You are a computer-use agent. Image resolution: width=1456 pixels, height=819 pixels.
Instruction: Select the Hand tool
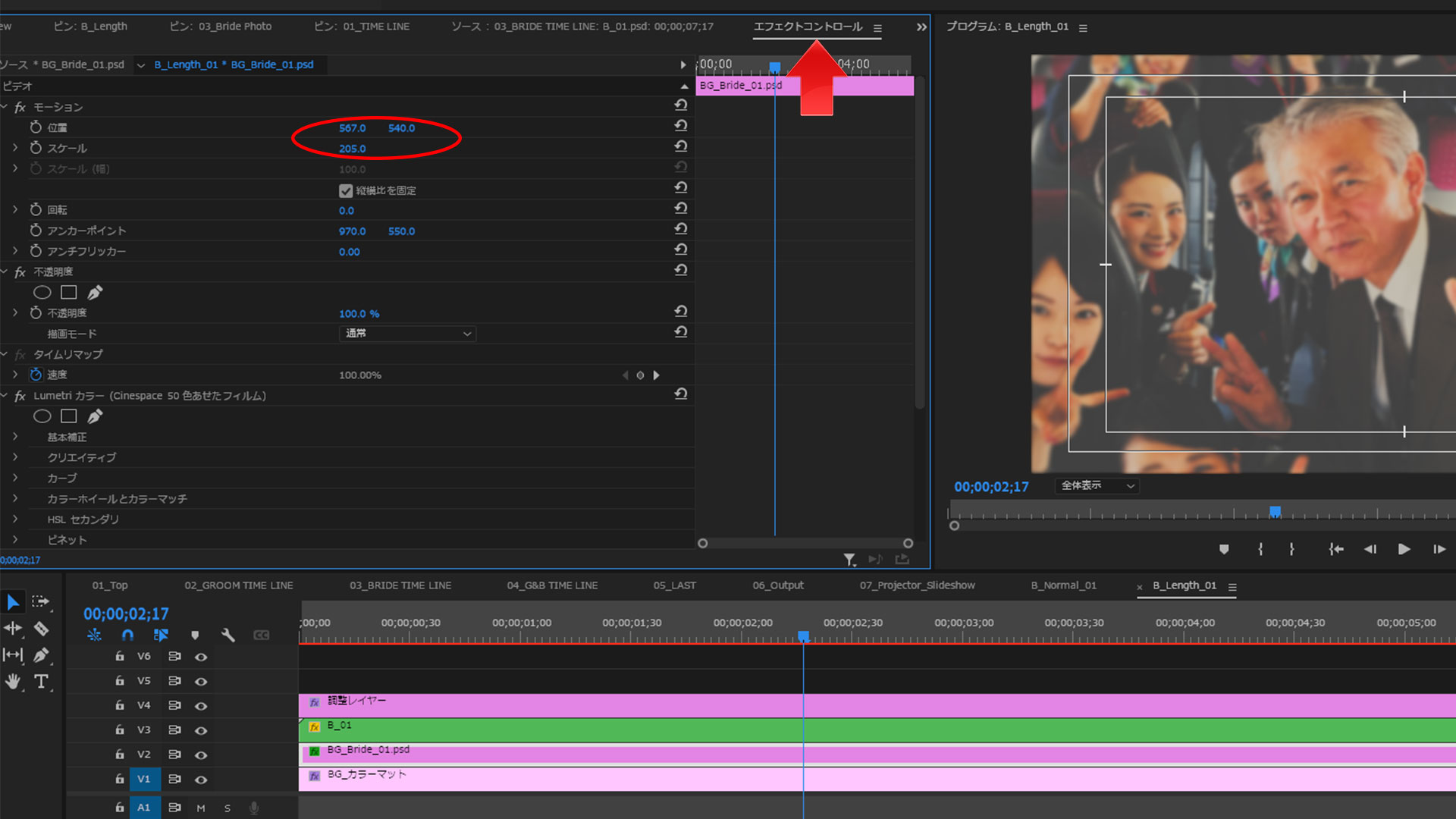13,681
